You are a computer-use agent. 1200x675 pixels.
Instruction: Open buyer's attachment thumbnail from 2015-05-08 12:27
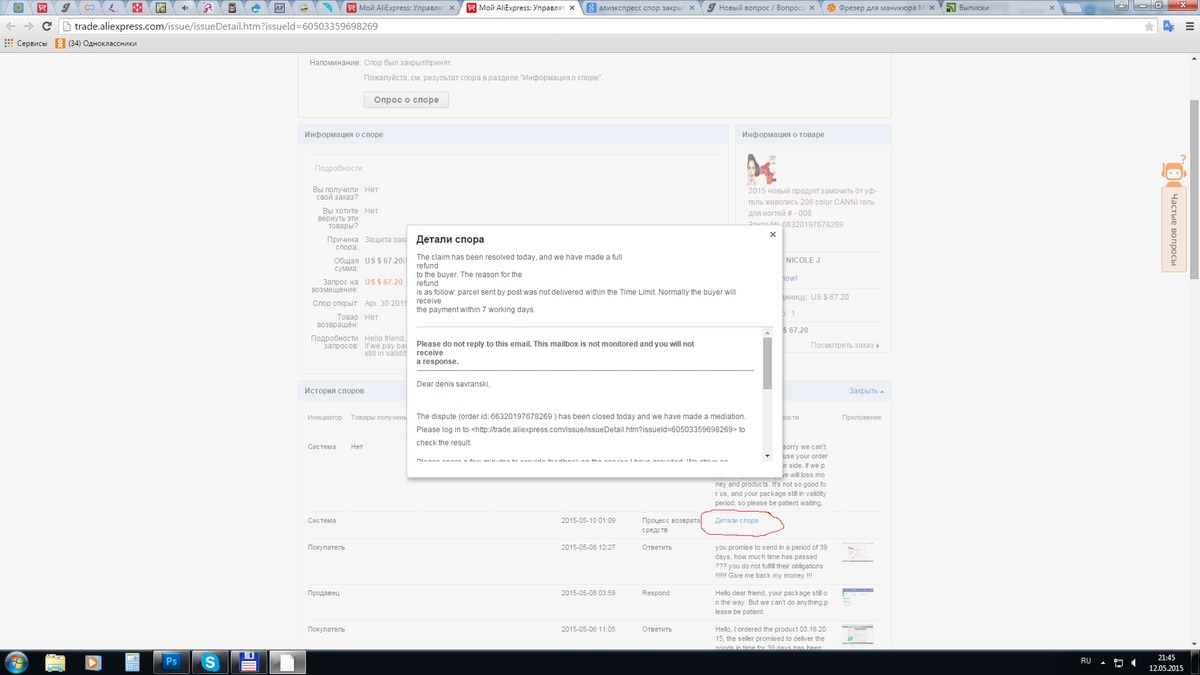coord(857,552)
